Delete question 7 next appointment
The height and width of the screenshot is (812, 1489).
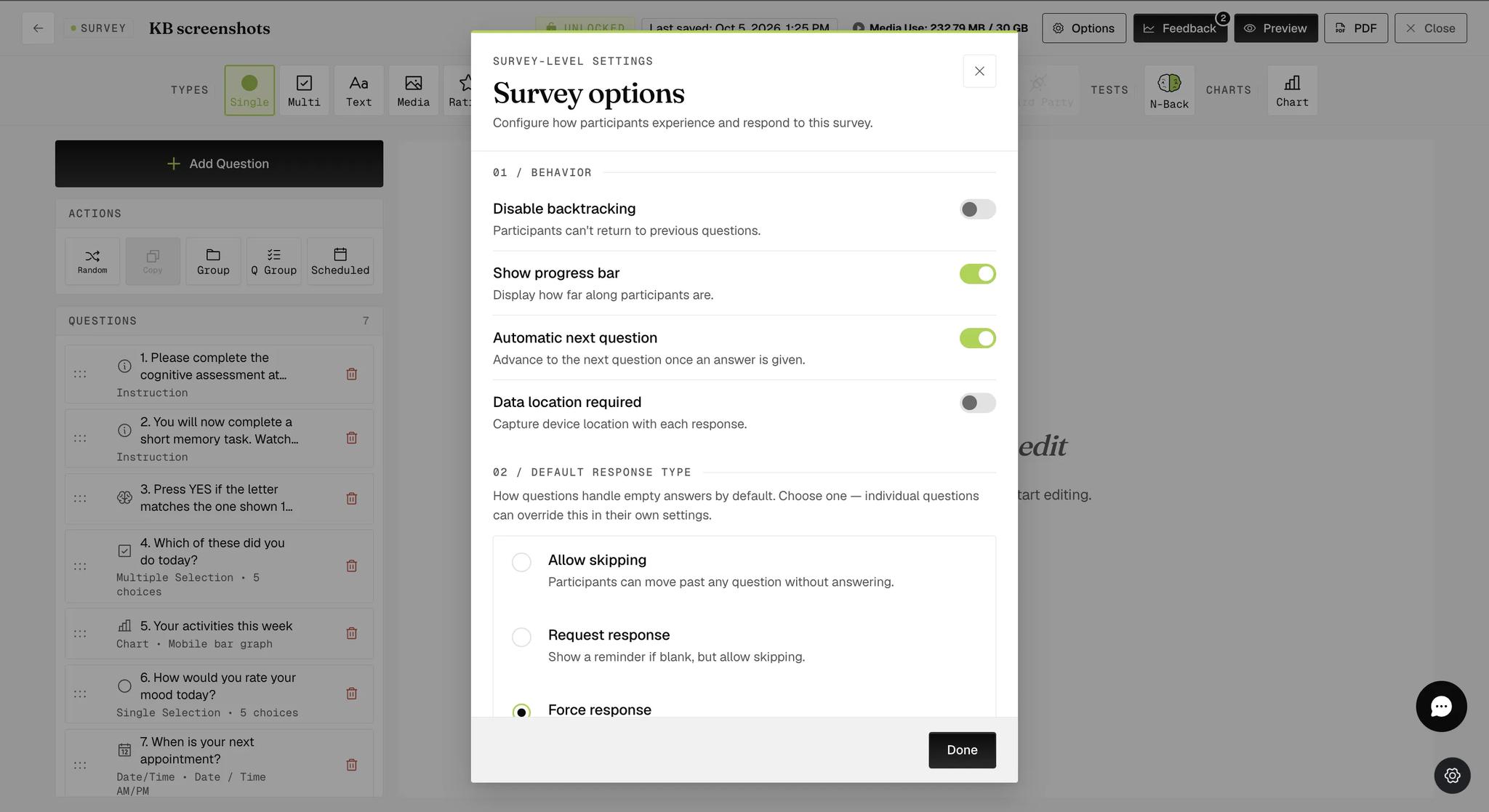click(351, 765)
